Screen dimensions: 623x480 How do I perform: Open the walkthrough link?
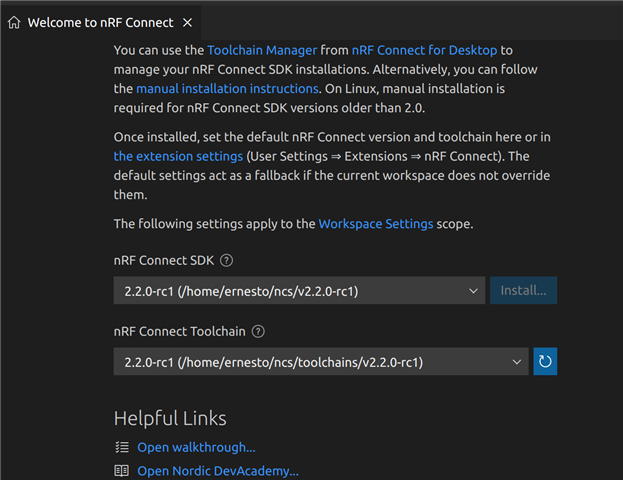[x=196, y=447]
